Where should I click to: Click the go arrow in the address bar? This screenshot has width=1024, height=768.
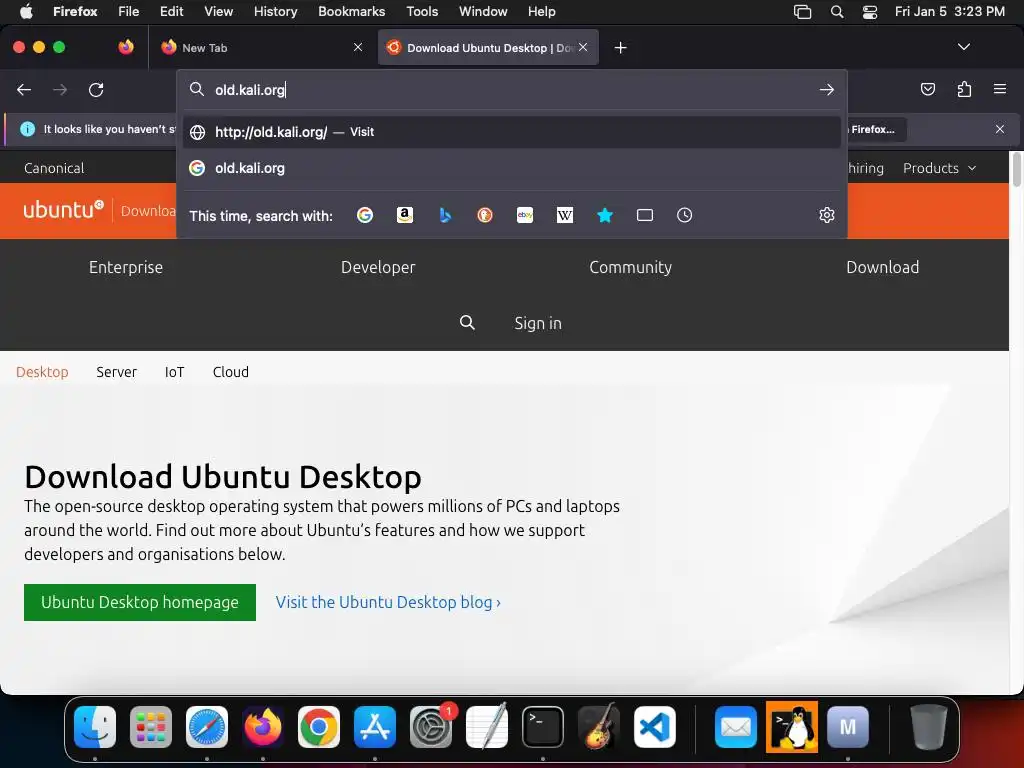(x=827, y=89)
